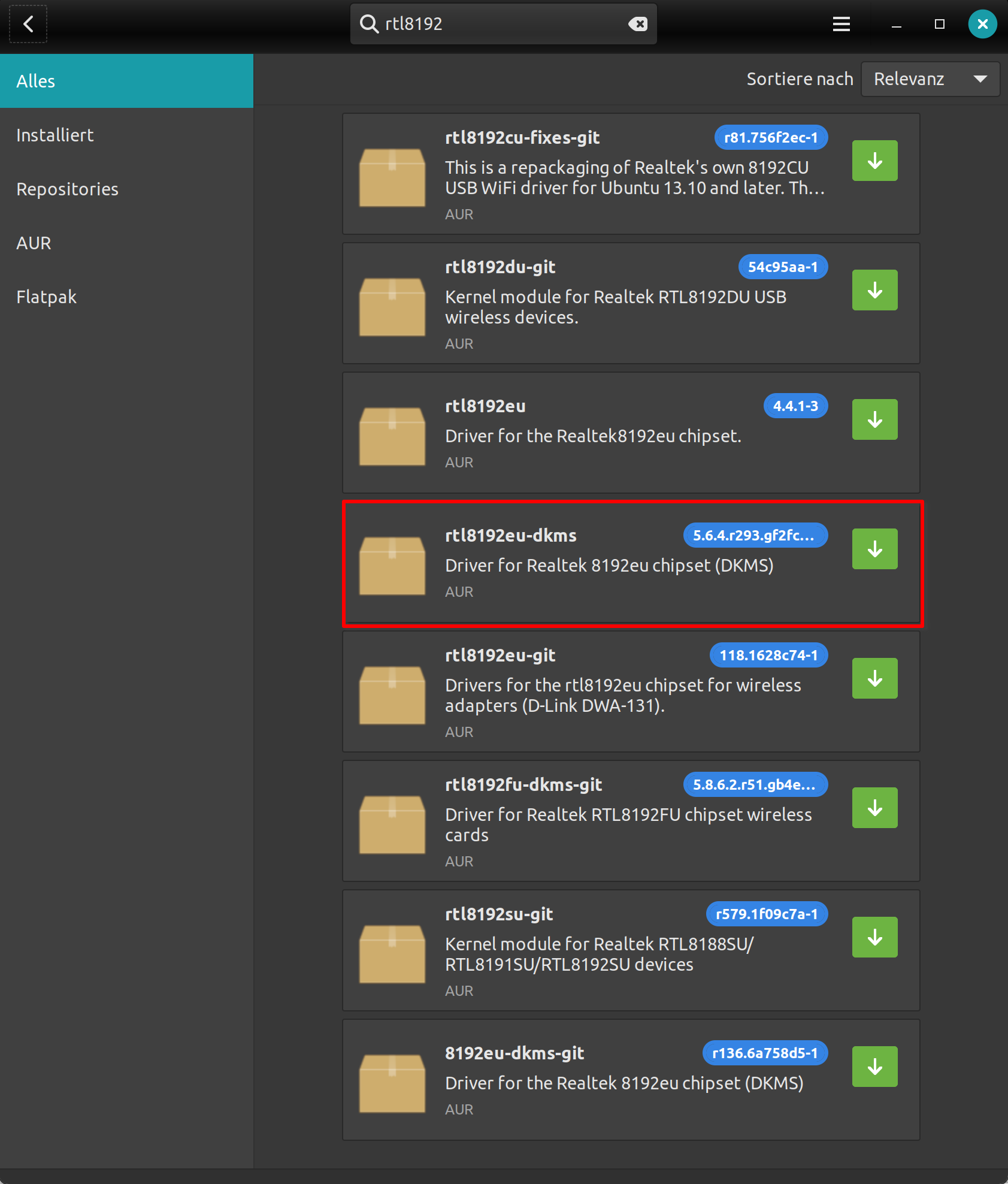The image size is (1008, 1184).
Task: Click the back arrow button
Action: 28,24
